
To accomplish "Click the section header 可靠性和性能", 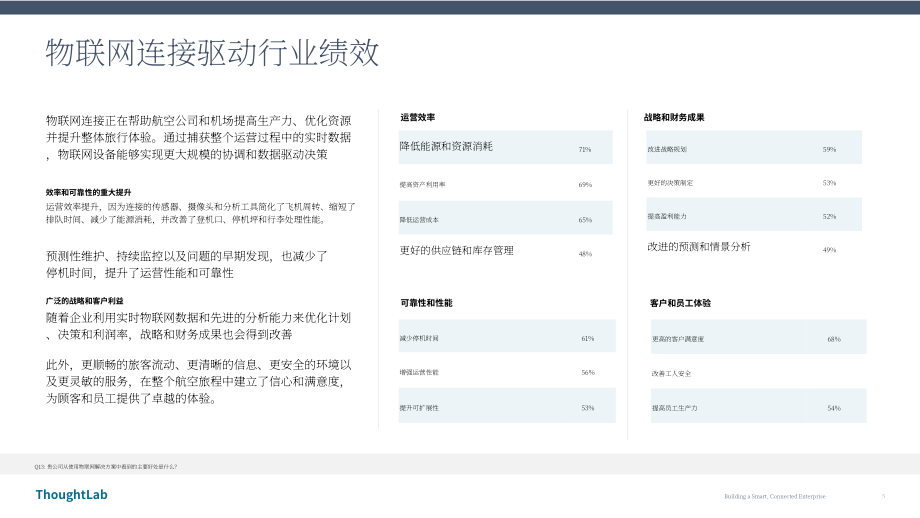I will [427, 303].
